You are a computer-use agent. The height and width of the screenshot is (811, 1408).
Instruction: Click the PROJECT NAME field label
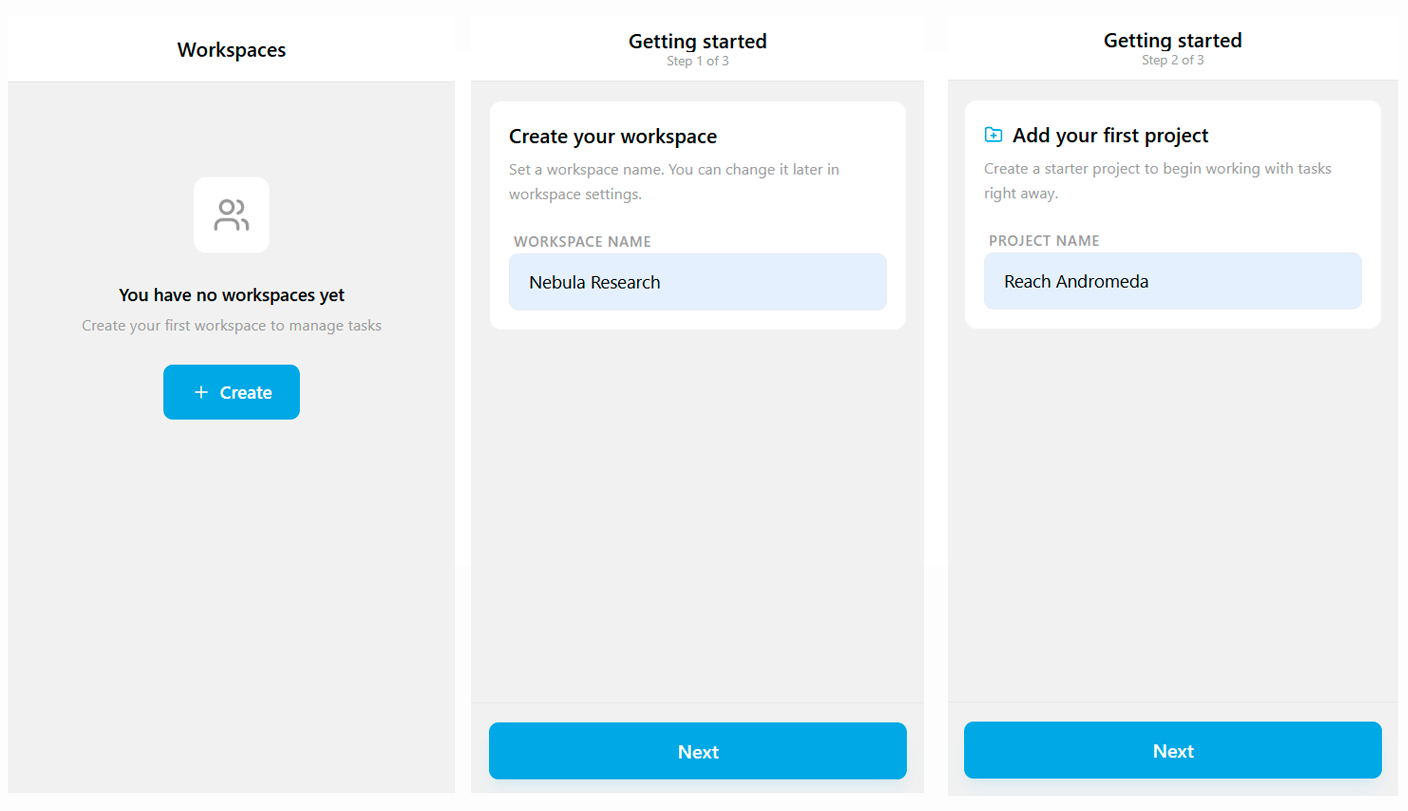coord(1044,240)
